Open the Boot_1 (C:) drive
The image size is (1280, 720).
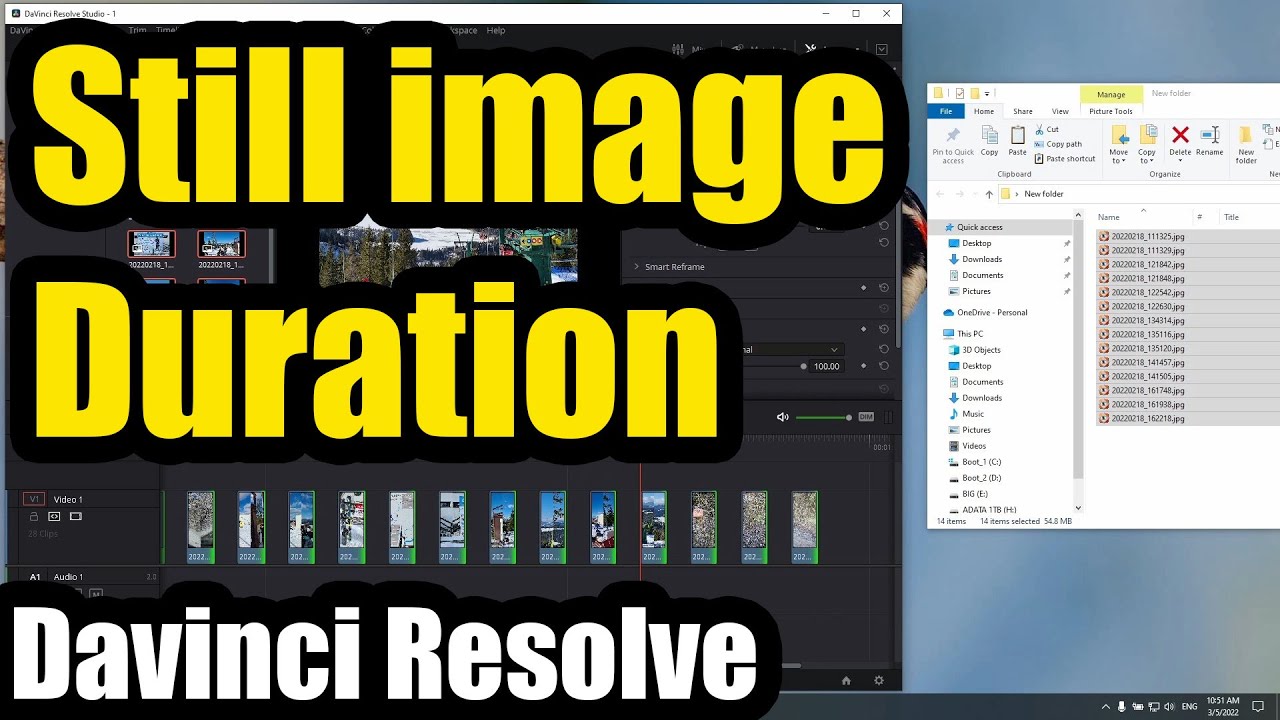click(x=974, y=462)
